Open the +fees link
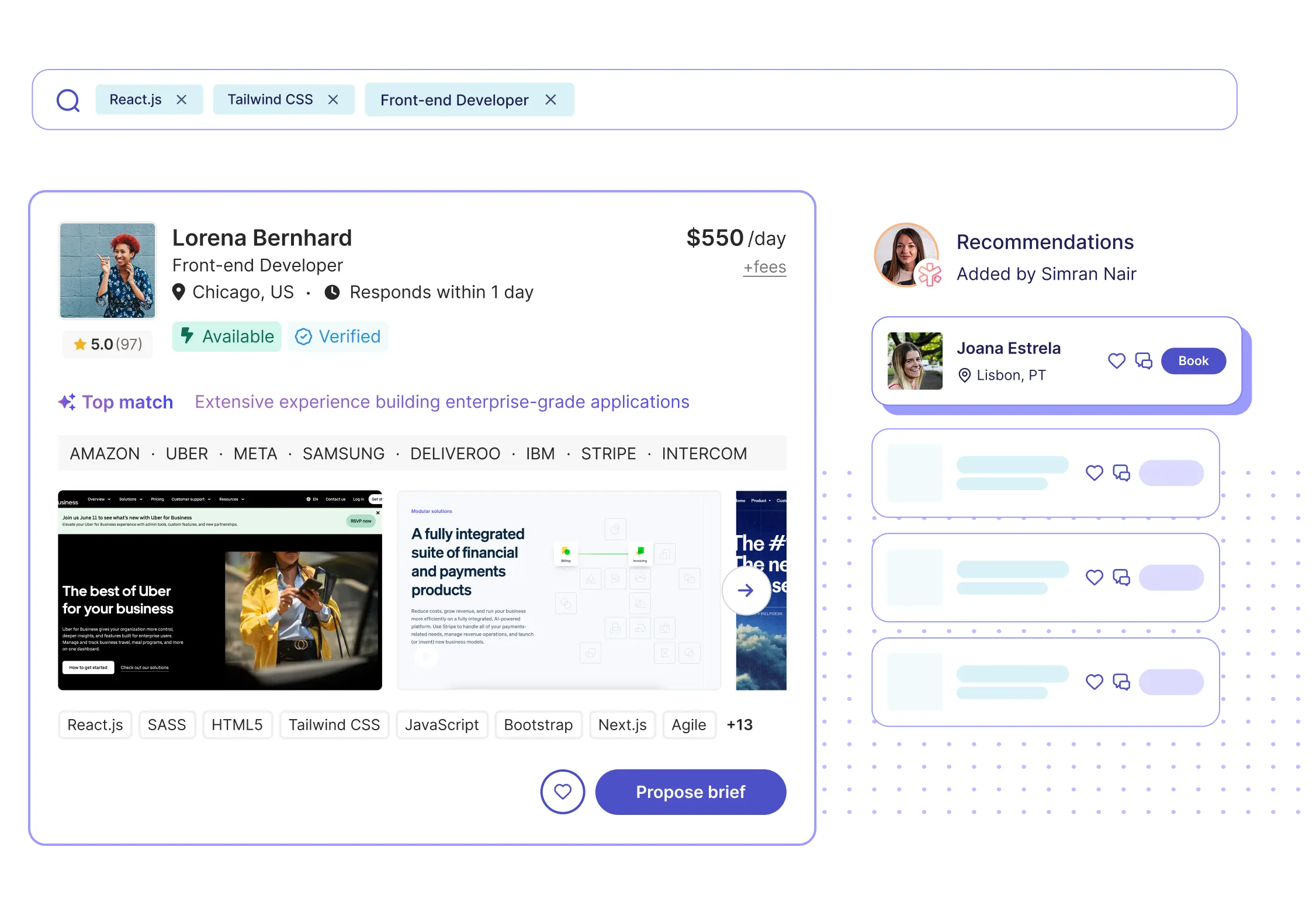 764,267
